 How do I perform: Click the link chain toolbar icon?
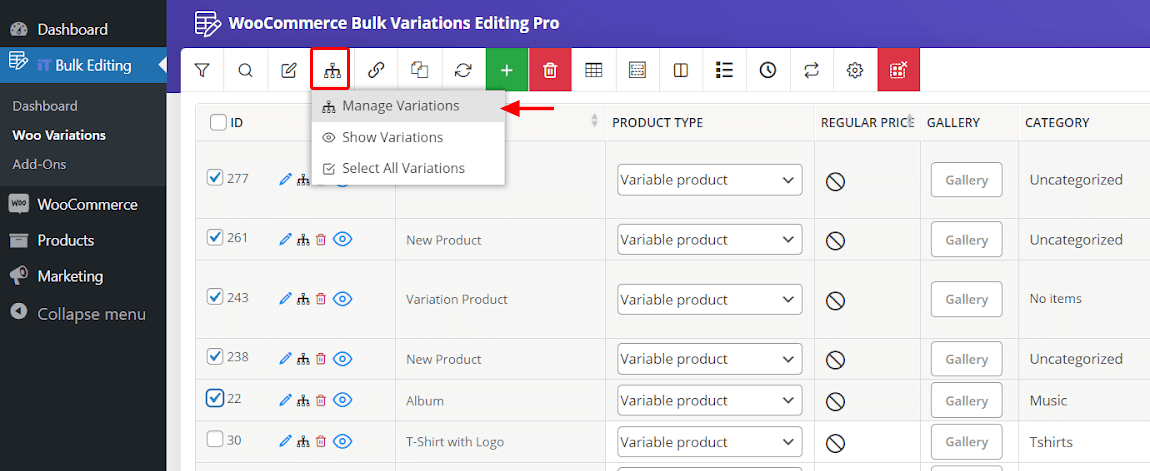coord(376,70)
